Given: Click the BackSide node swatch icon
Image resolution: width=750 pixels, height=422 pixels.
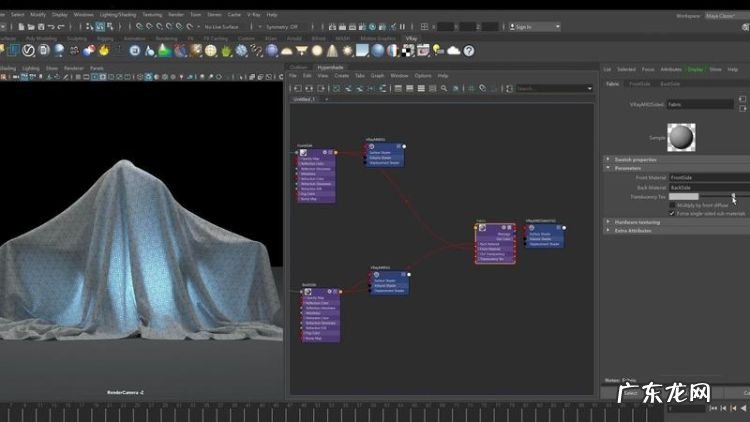Looking at the screenshot, I should click(x=306, y=291).
